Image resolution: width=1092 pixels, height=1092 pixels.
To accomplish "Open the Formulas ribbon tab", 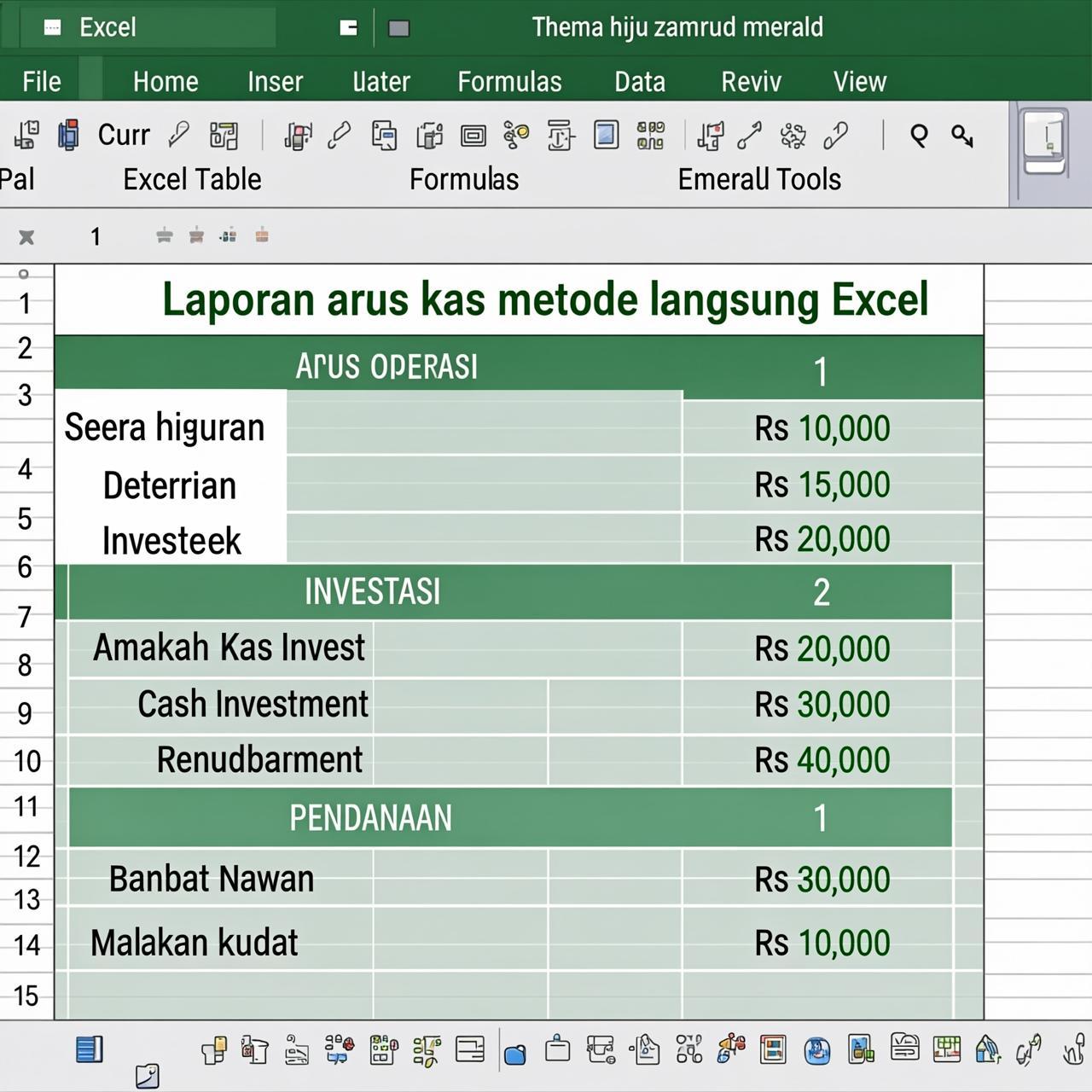I will (509, 82).
